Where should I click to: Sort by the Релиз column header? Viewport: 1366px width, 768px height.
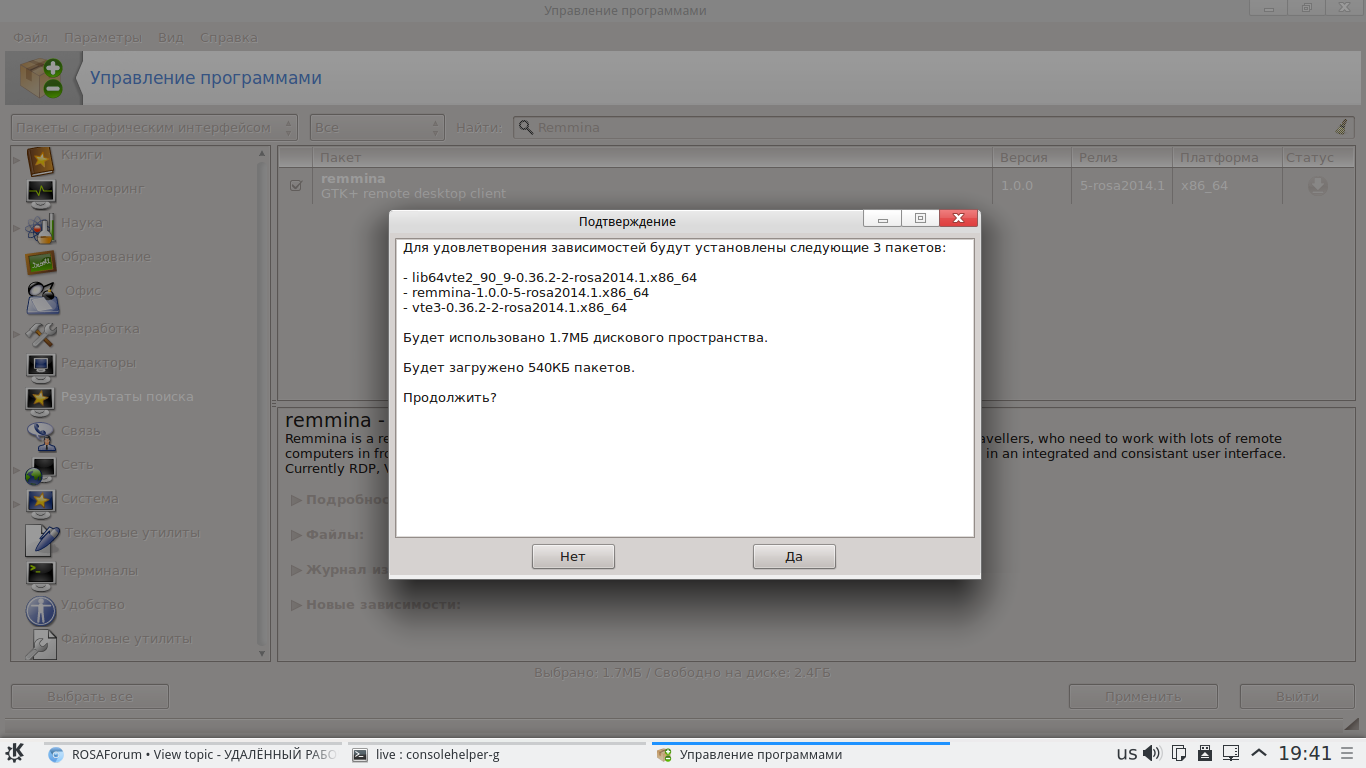(x=1121, y=157)
